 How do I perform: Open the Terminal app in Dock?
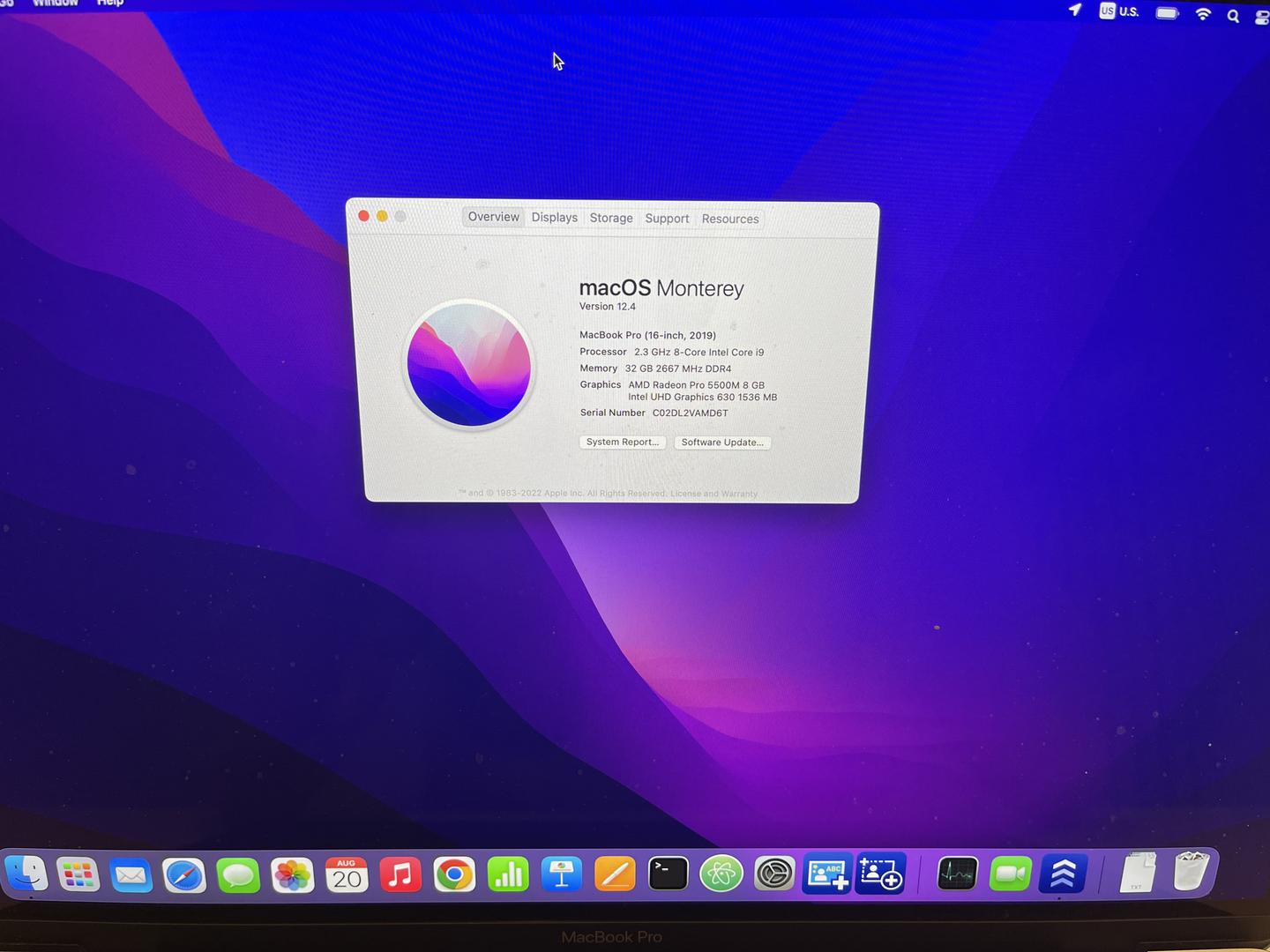[x=668, y=874]
